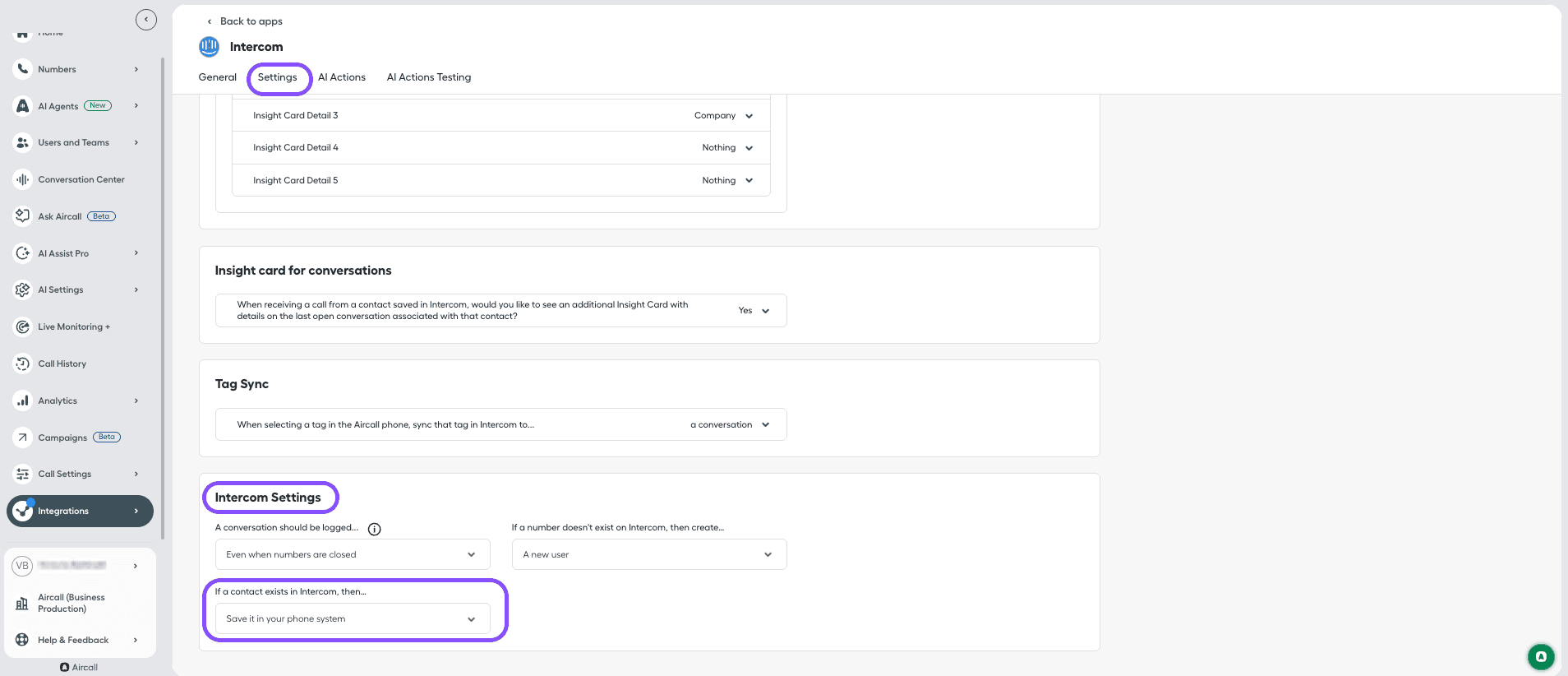Click 'Insight card for conversations' heading
Viewport: 1568px width, 676px height.
303,271
